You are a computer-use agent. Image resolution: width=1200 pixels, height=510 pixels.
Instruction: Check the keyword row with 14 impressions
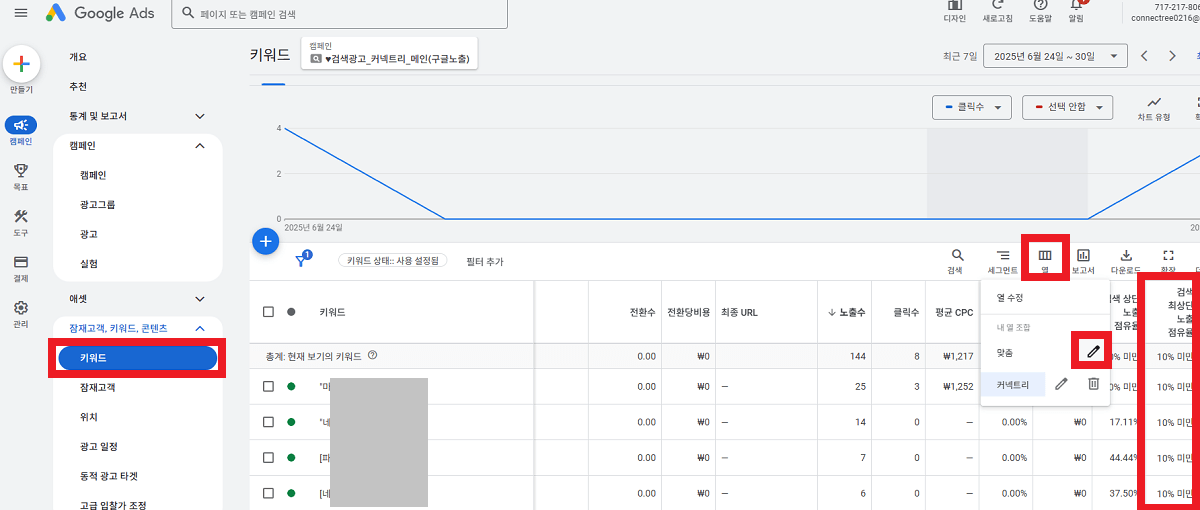pos(268,422)
